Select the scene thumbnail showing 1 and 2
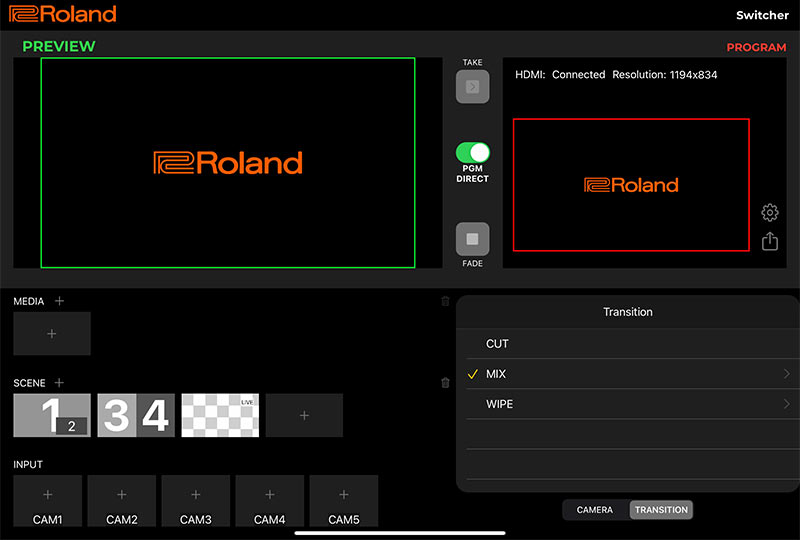The width and height of the screenshot is (800, 540). click(52, 415)
